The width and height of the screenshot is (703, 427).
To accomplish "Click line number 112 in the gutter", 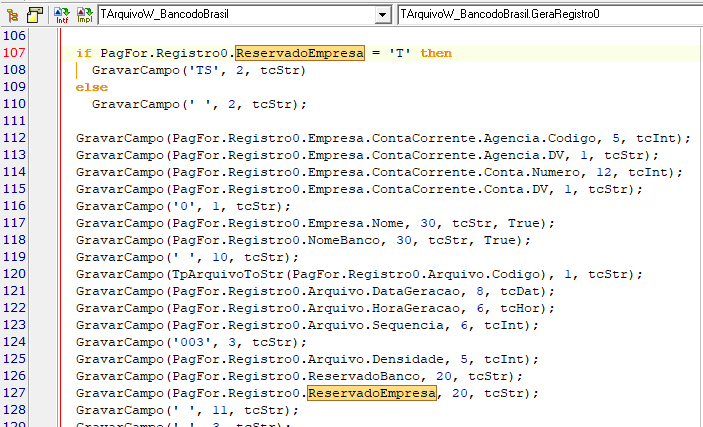I will tap(14, 138).
